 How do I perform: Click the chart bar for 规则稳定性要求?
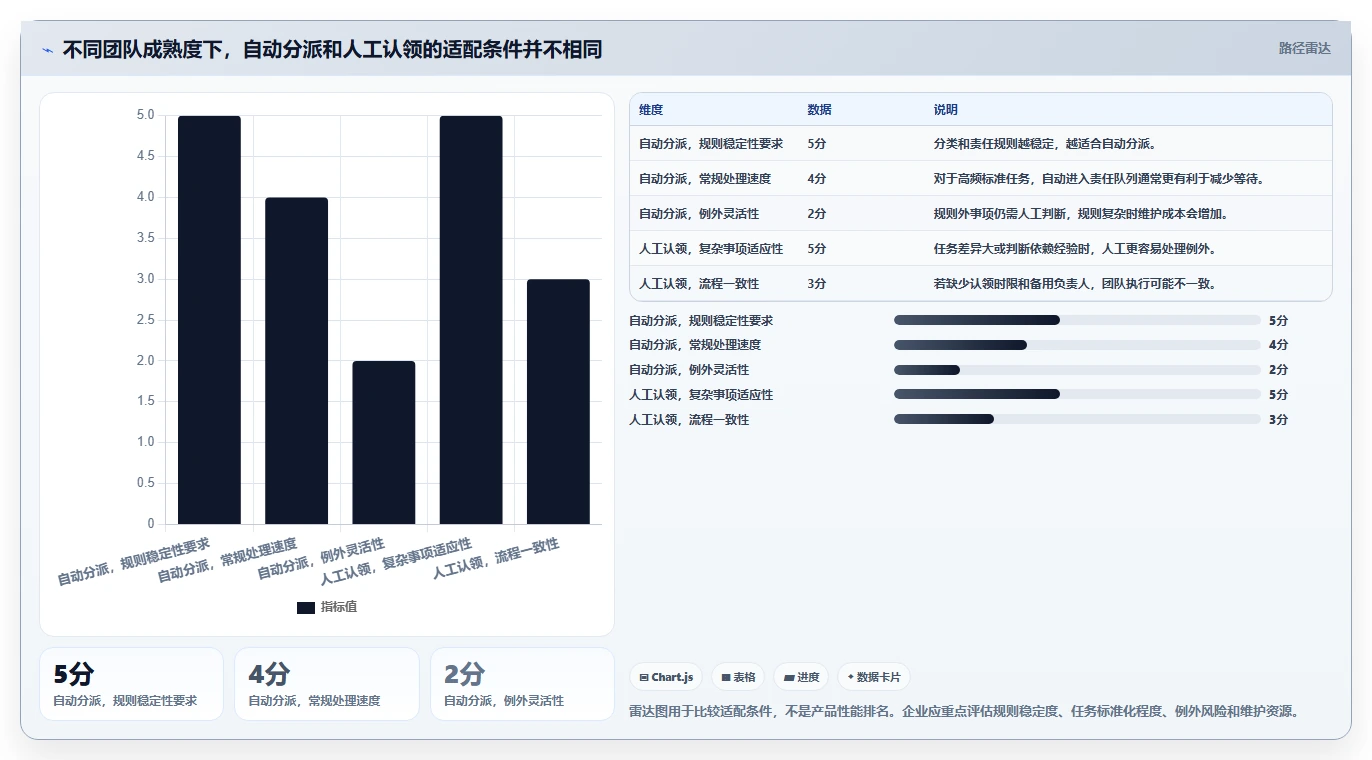(209, 320)
